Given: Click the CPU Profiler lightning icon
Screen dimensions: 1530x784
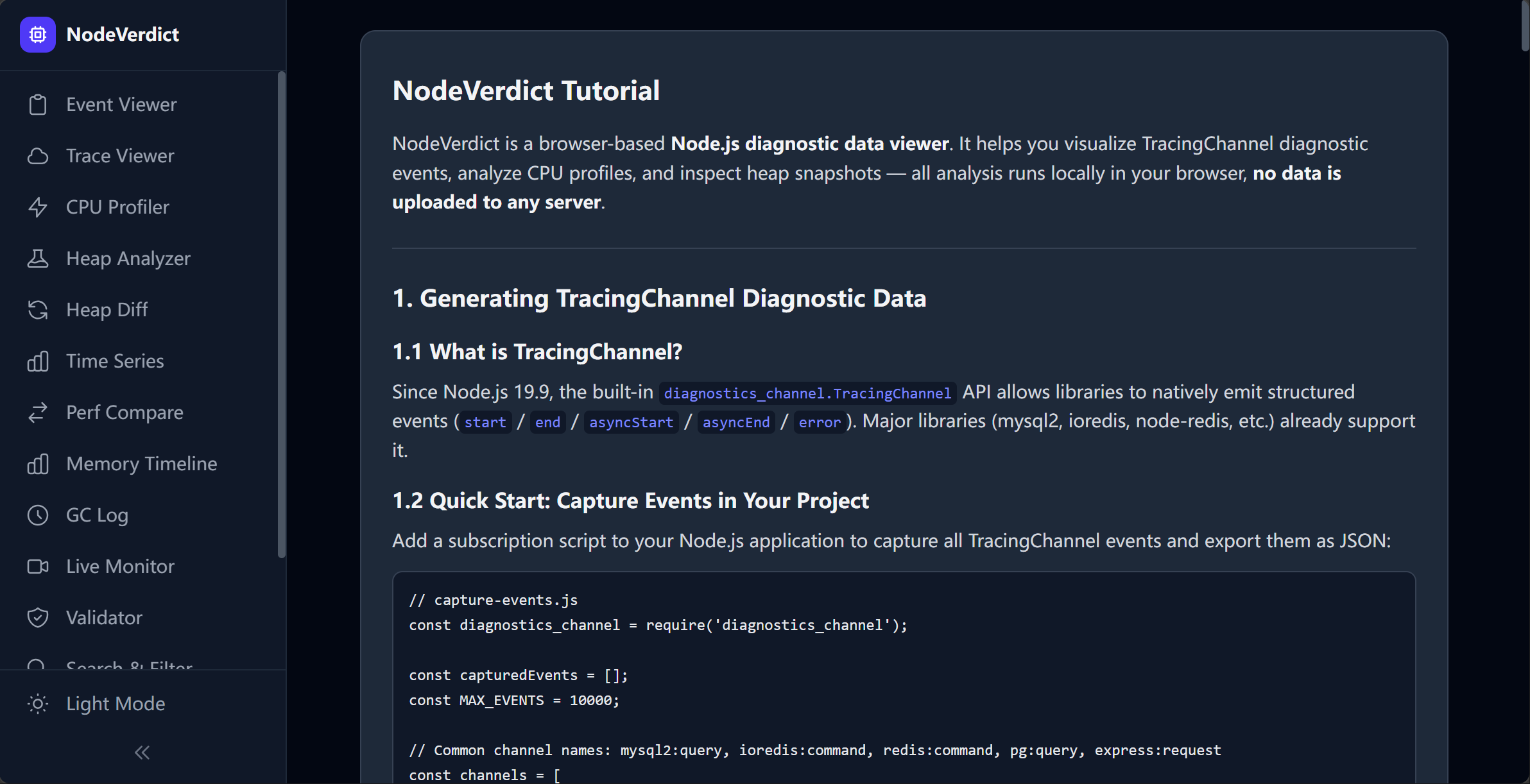Looking at the screenshot, I should pos(38,207).
